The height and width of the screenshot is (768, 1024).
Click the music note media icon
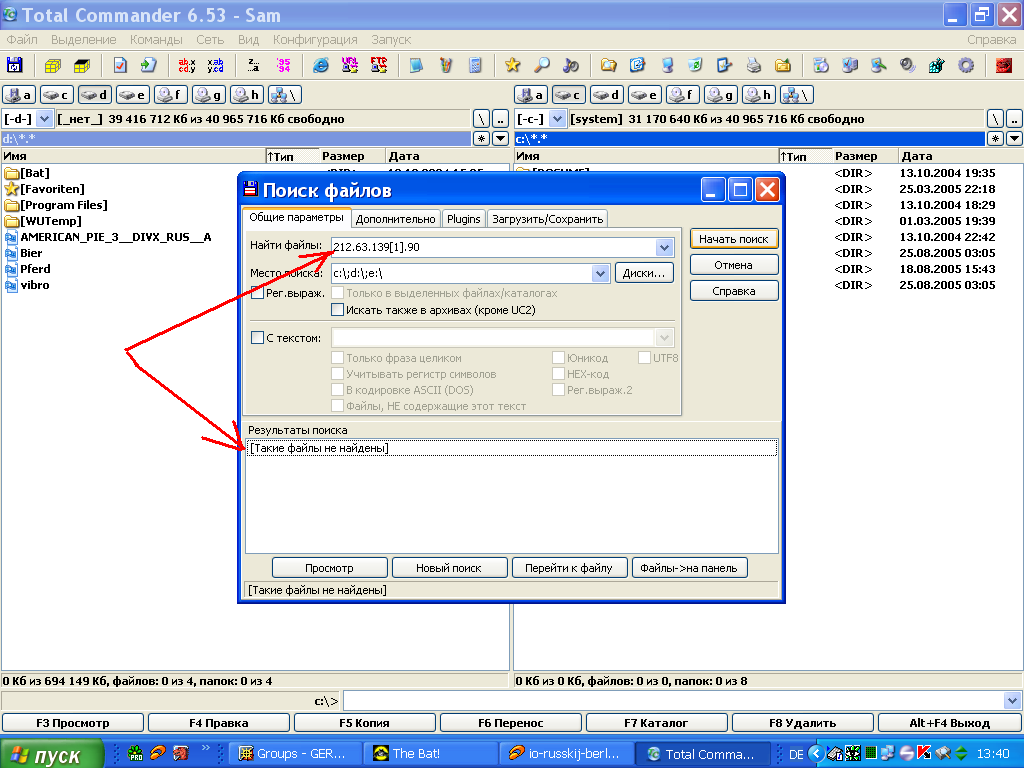(x=571, y=65)
